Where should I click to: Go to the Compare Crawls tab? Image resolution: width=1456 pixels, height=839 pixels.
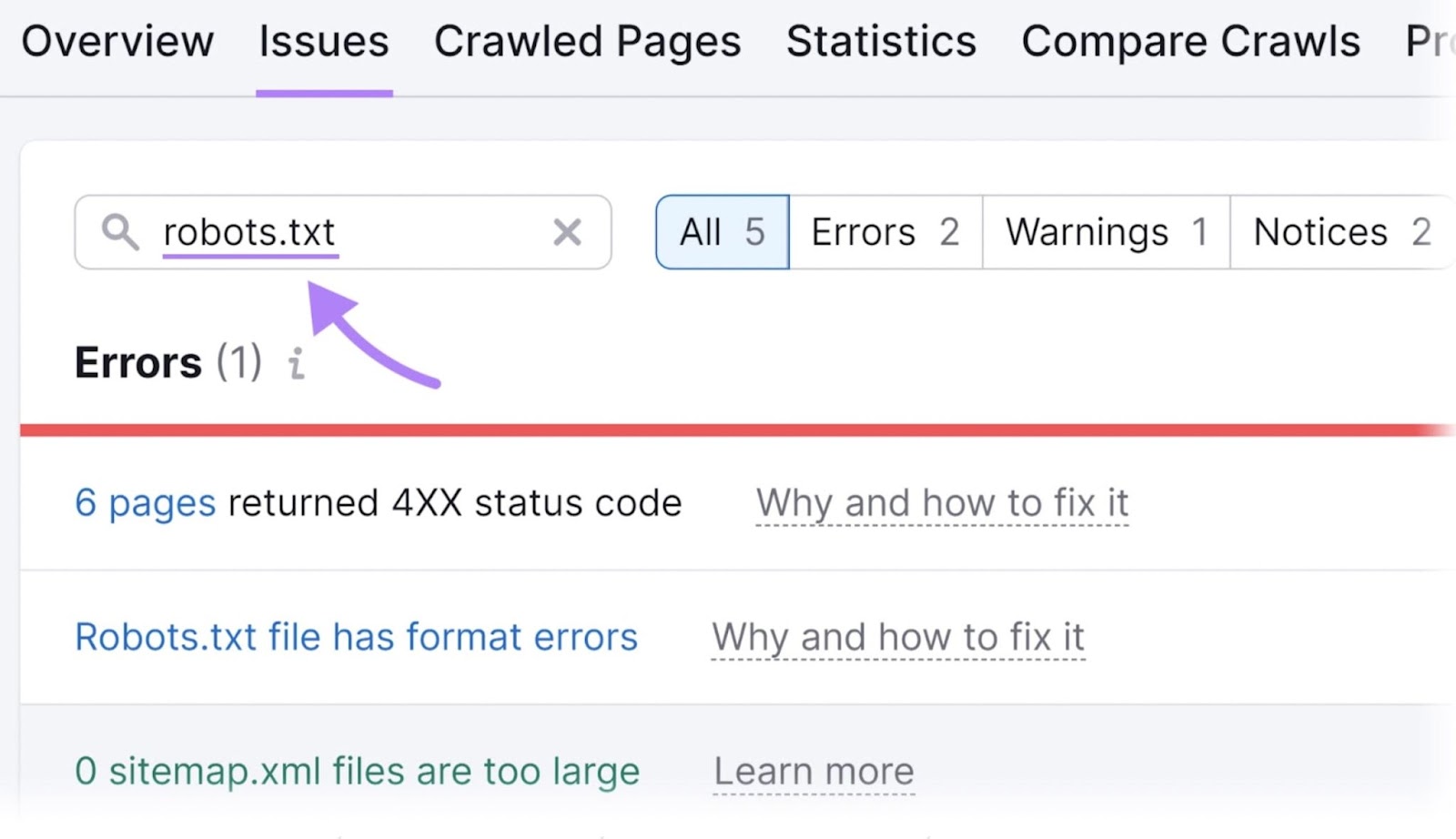coord(1192,40)
